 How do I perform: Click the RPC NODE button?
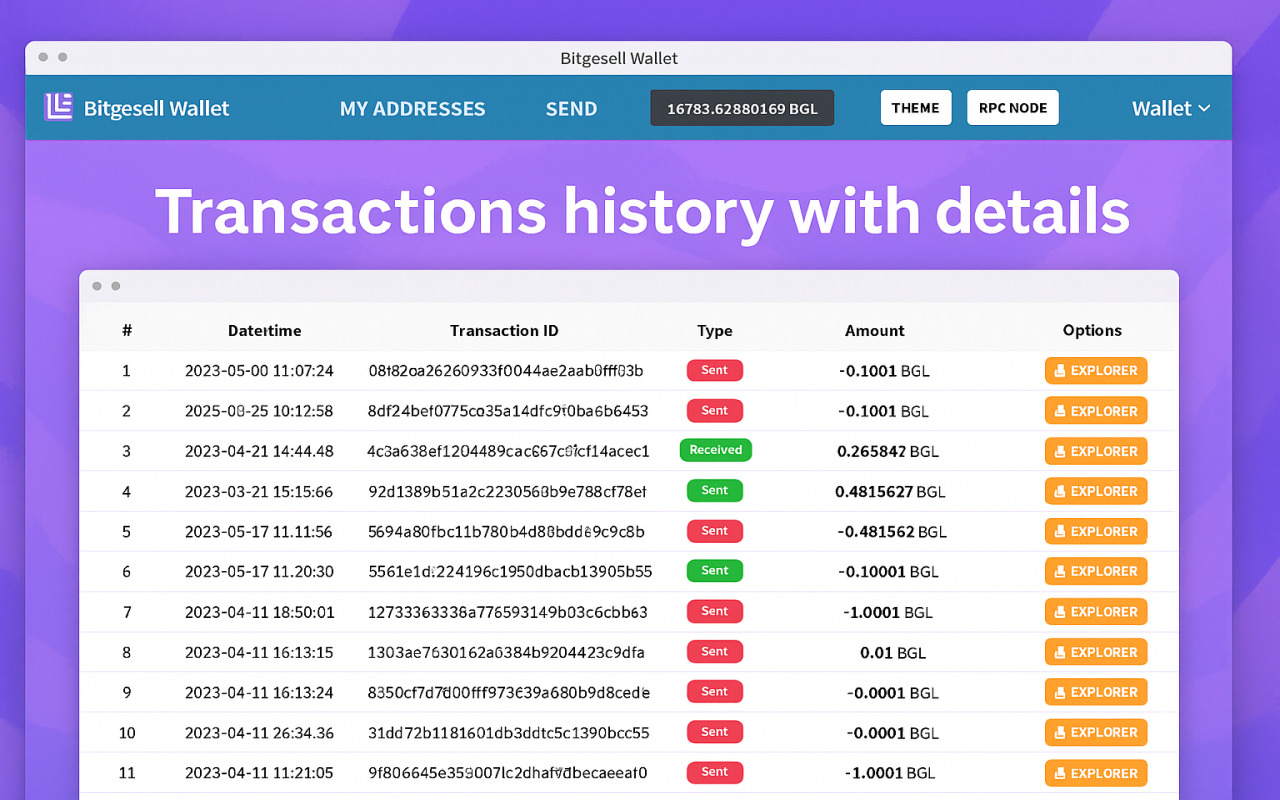click(1012, 107)
